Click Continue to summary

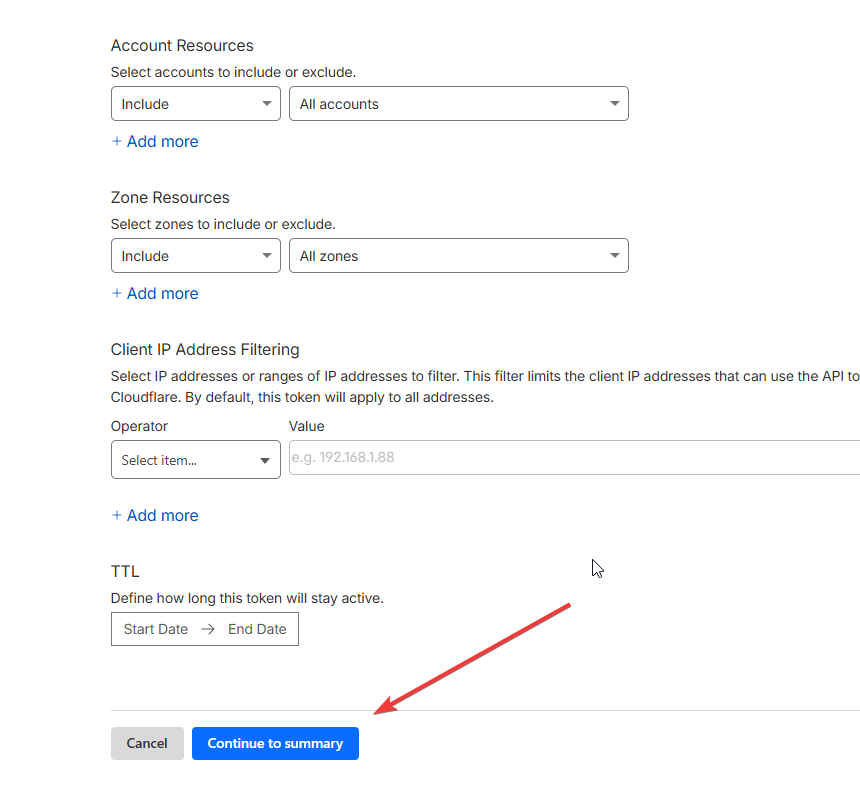click(275, 743)
